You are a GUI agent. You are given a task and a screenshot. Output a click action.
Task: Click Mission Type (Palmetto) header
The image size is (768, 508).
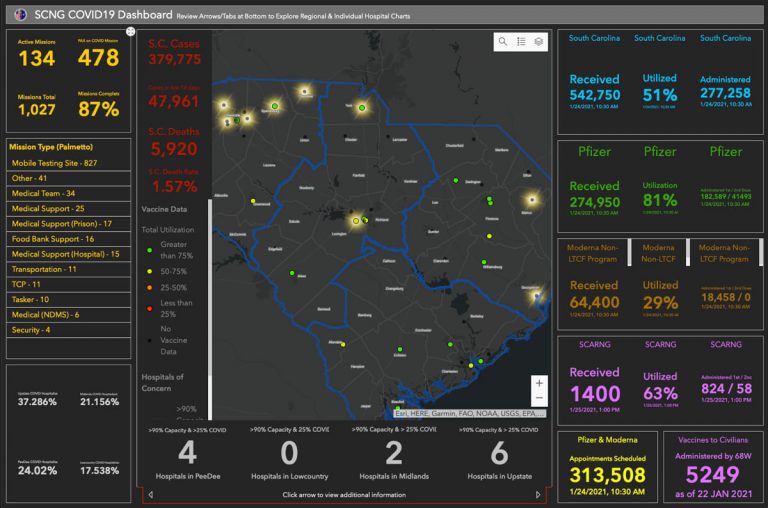51,147
